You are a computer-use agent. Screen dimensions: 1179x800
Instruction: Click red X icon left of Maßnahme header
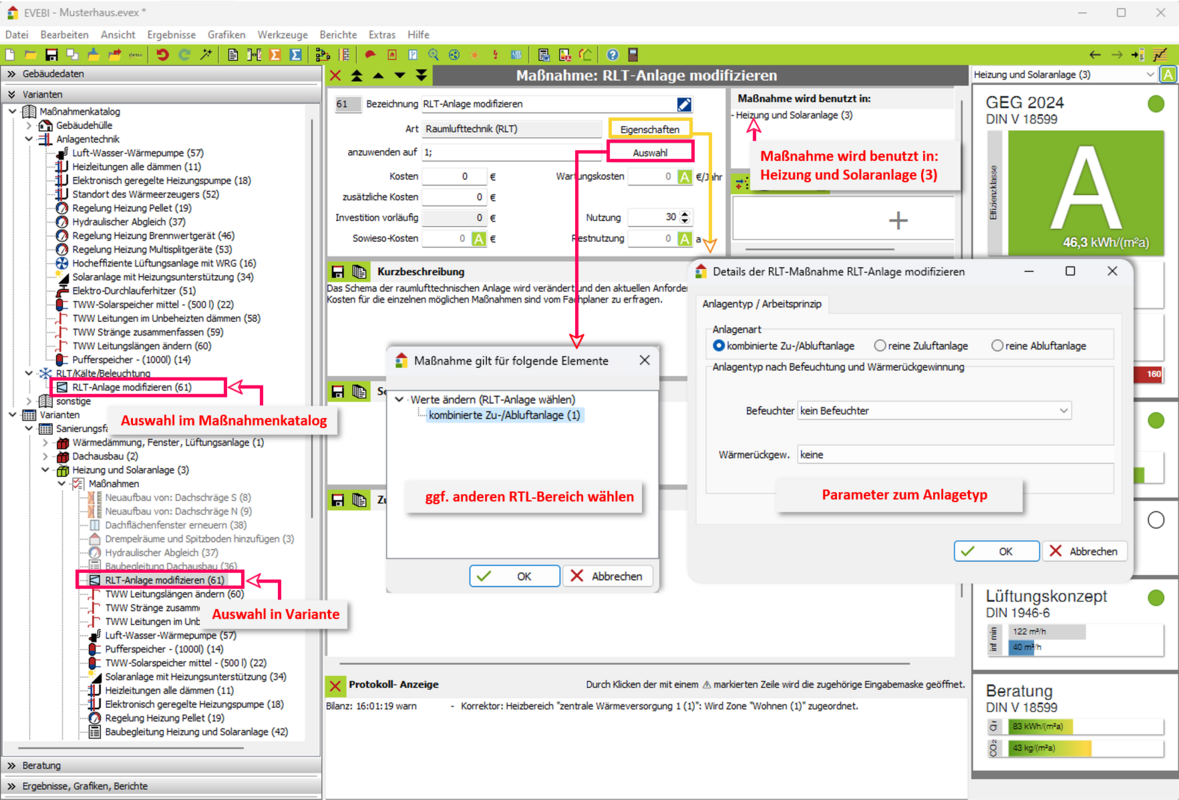(x=335, y=76)
